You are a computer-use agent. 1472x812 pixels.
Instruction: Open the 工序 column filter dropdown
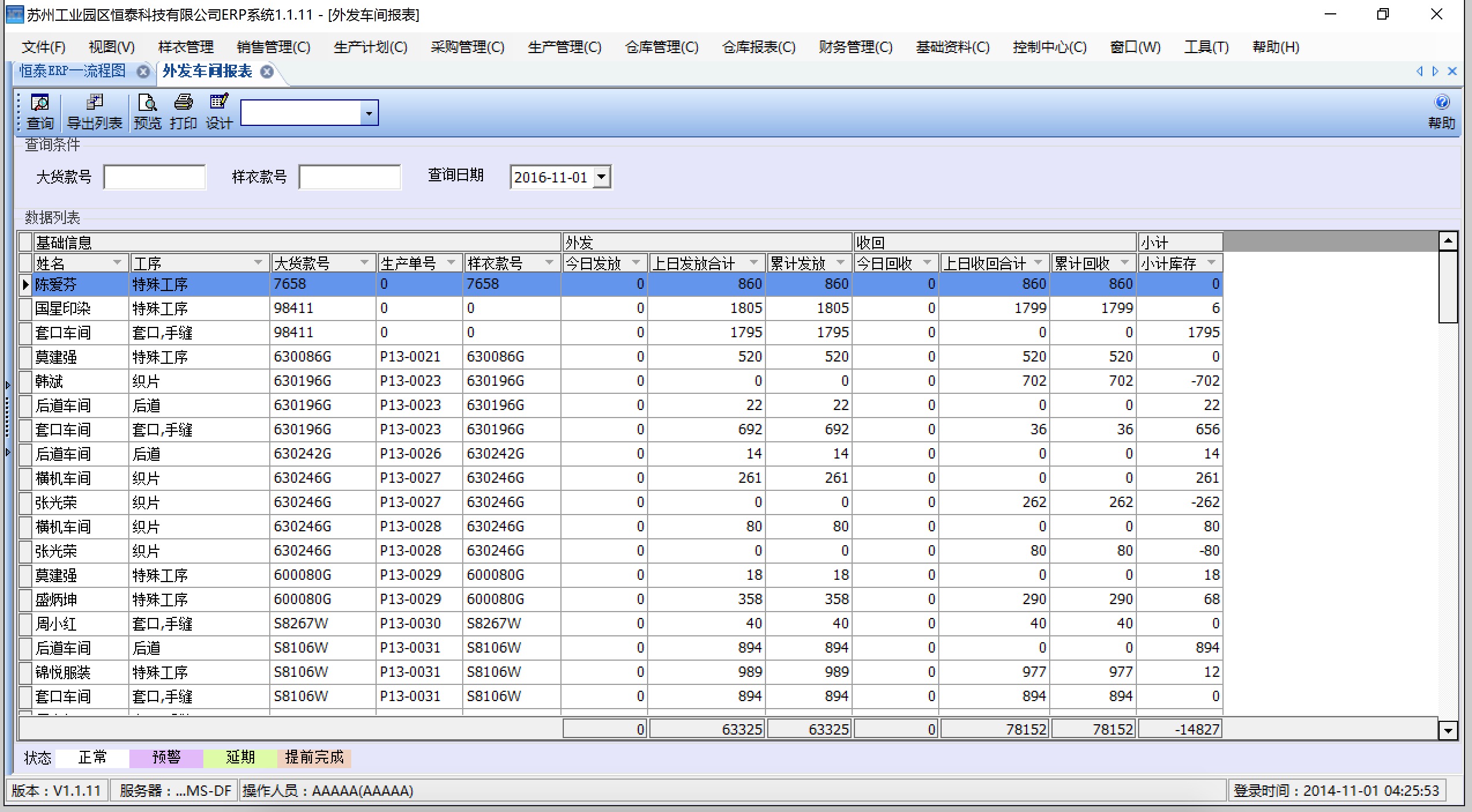(258, 263)
